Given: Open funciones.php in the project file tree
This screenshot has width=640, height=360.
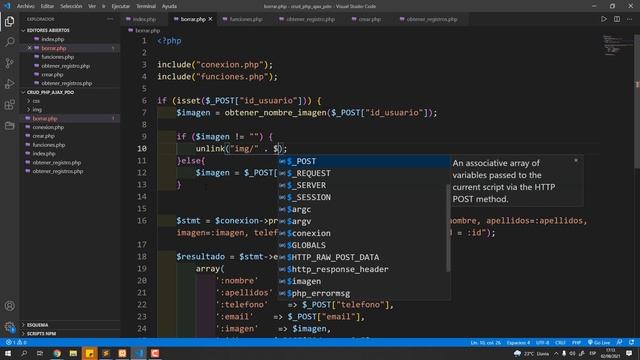Looking at the screenshot, I should 49,145.
